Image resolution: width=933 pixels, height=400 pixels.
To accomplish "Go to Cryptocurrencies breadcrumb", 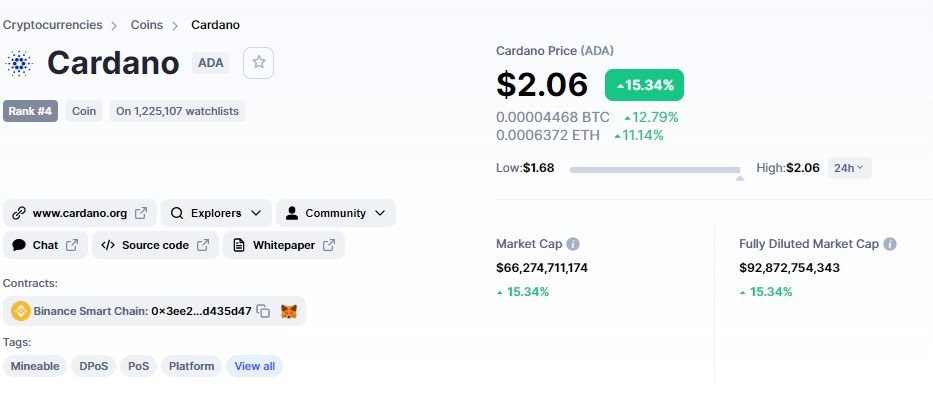I will point(53,24).
